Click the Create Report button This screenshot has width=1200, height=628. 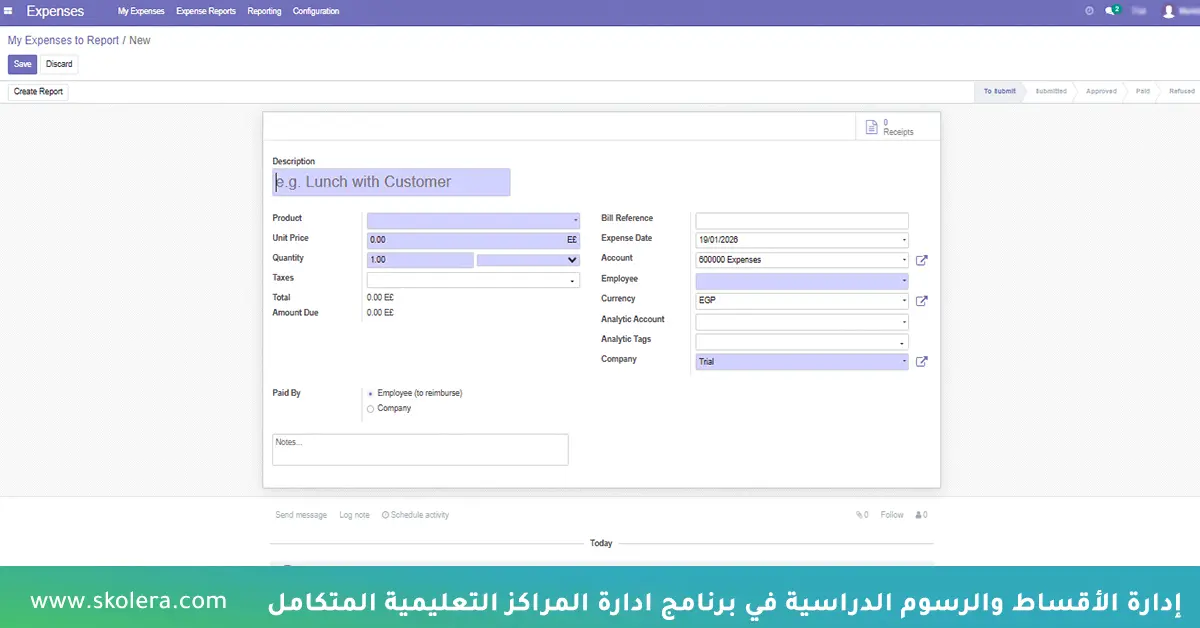37,91
